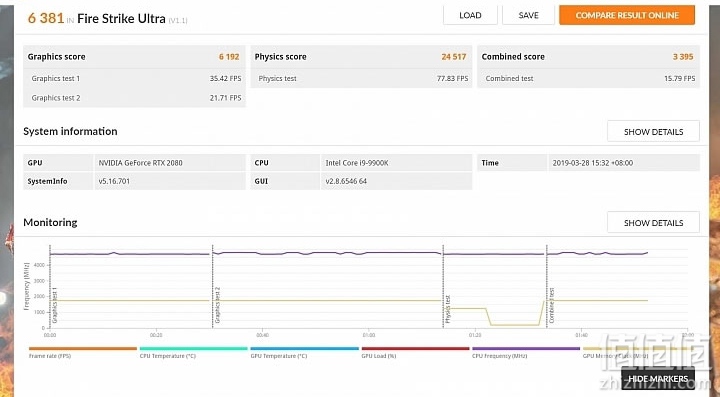The height and width of the screenshot is (397, 720).
Task: Show details for Monitoring section
Action: click(653, 223)
